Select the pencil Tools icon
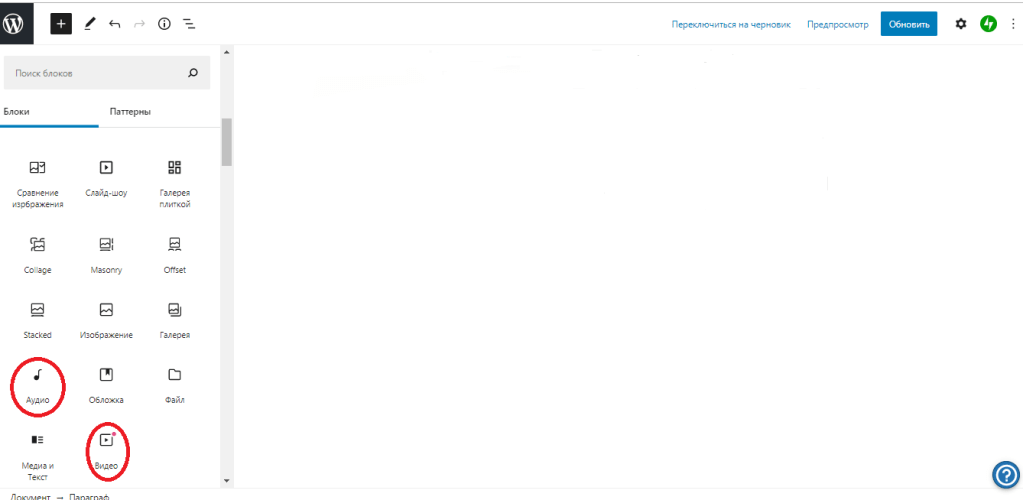 (x=89, y=23)
